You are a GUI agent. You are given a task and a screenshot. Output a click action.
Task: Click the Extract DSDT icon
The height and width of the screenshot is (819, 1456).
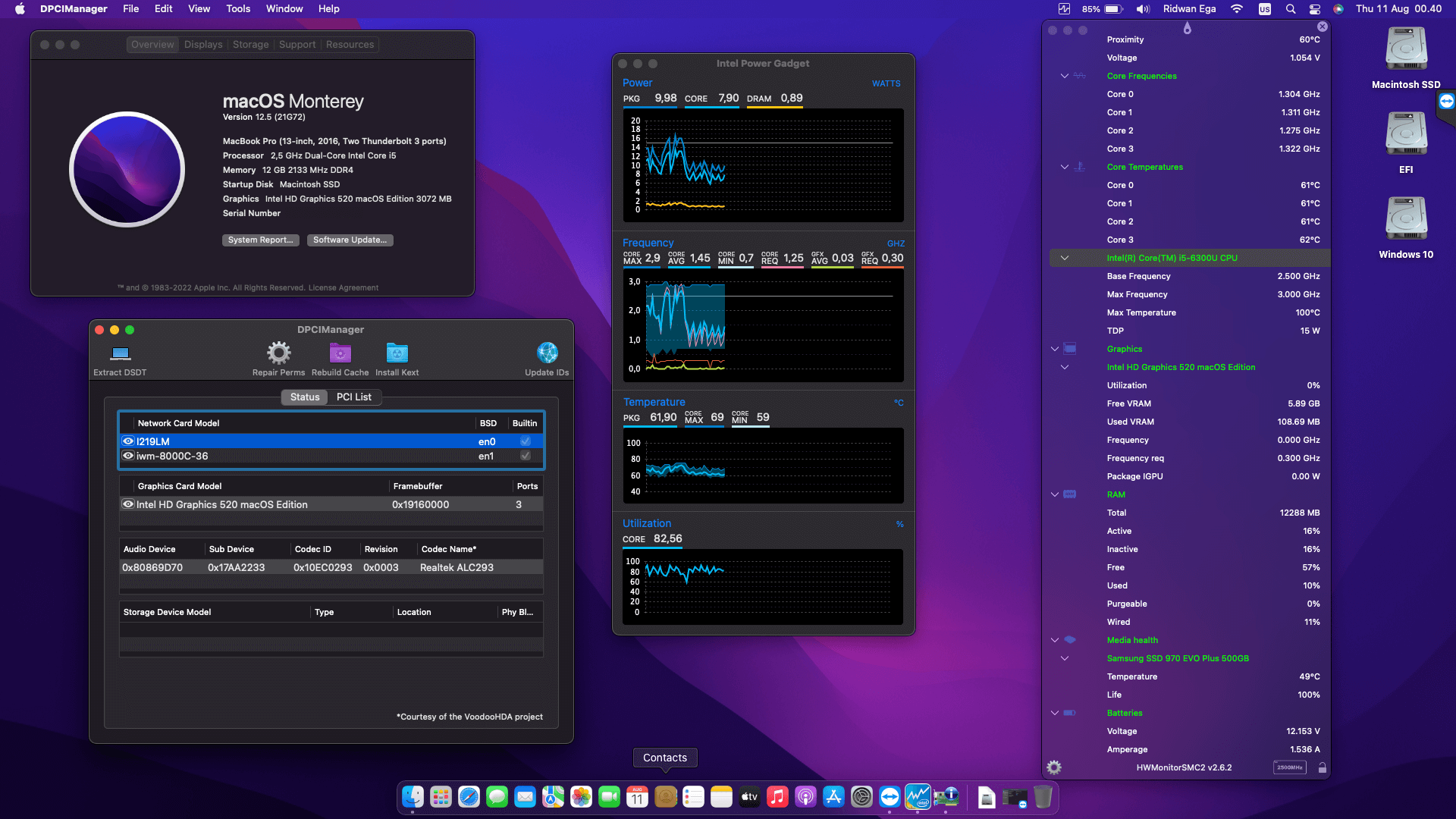click(x=121, y=353)
